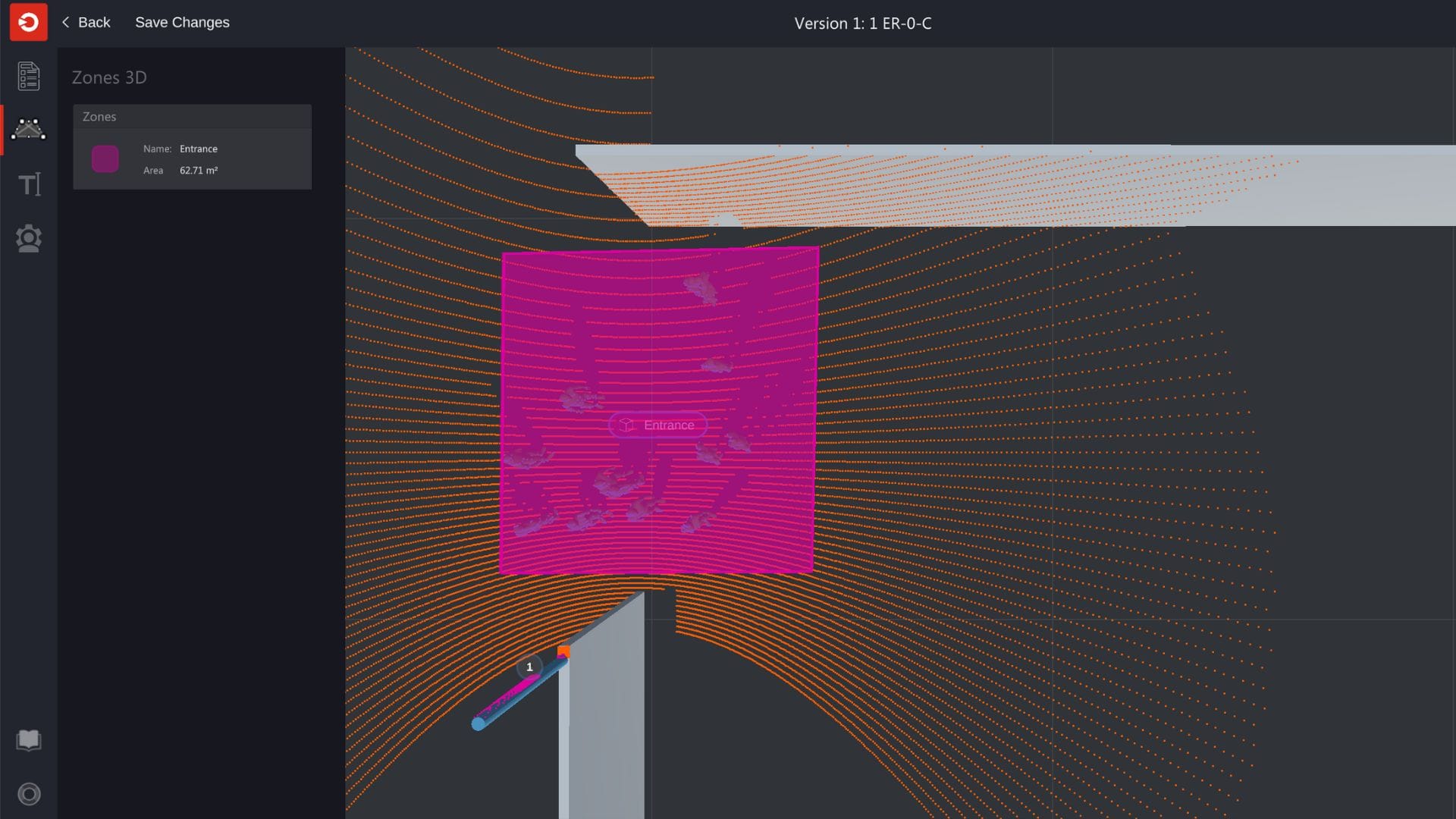1456x819 pixels.
Task: Click the text annotation tool icon
Action: point(28,184)
